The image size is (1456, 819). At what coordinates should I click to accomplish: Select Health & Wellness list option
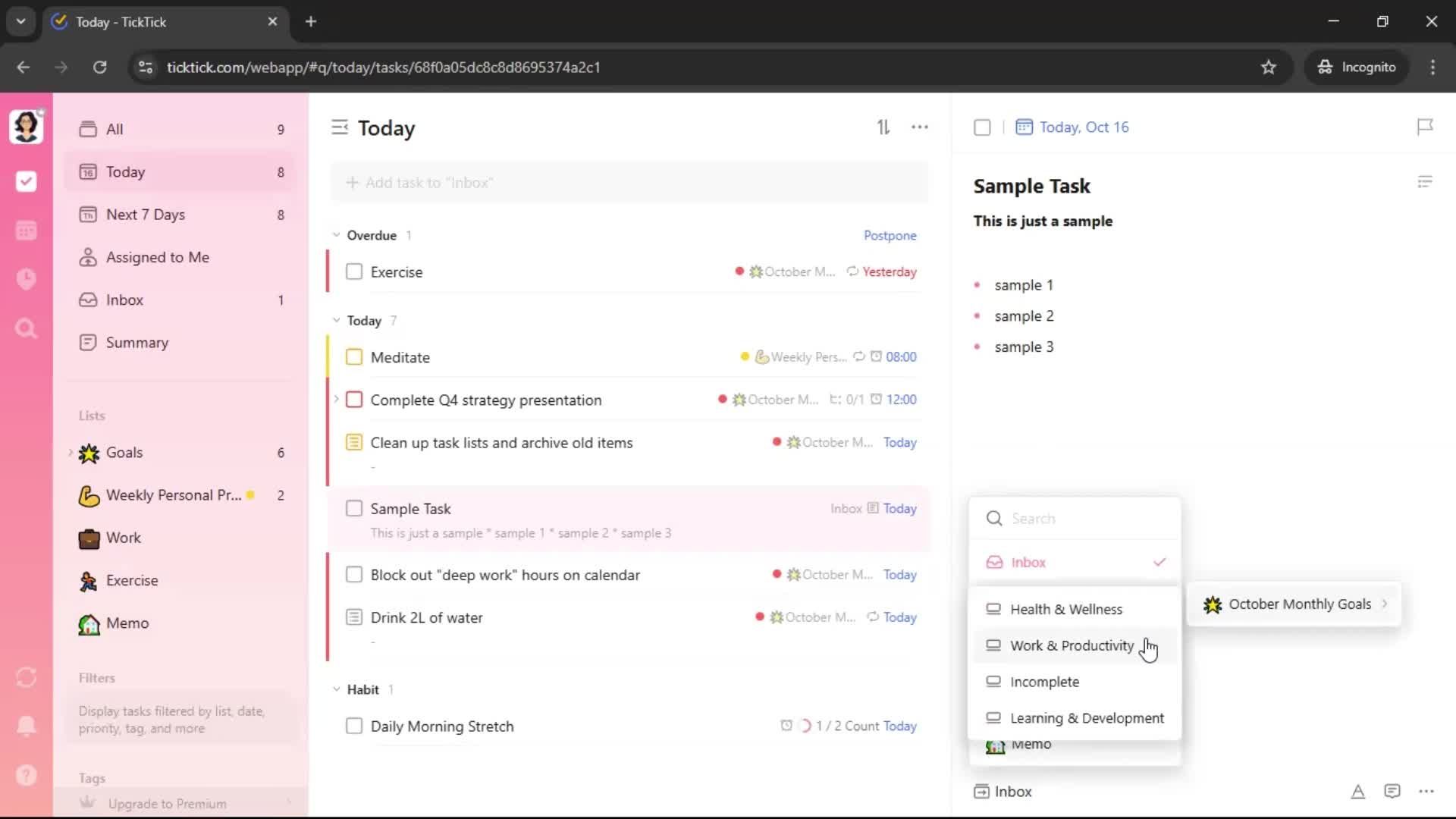click(x=1065, y=609)
